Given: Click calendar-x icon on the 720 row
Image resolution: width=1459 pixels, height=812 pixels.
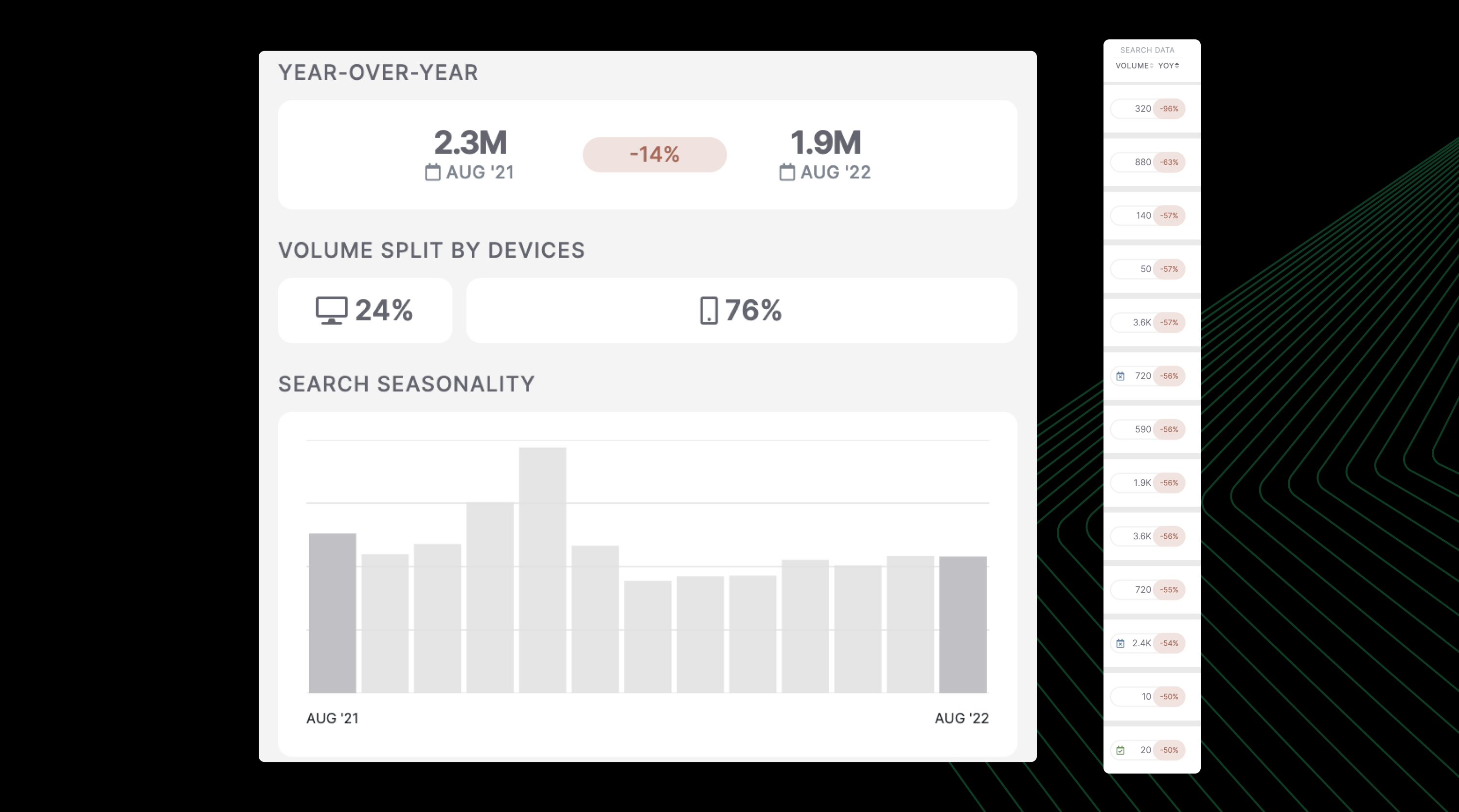Looking at the screenshot, I should point(1121,376).
